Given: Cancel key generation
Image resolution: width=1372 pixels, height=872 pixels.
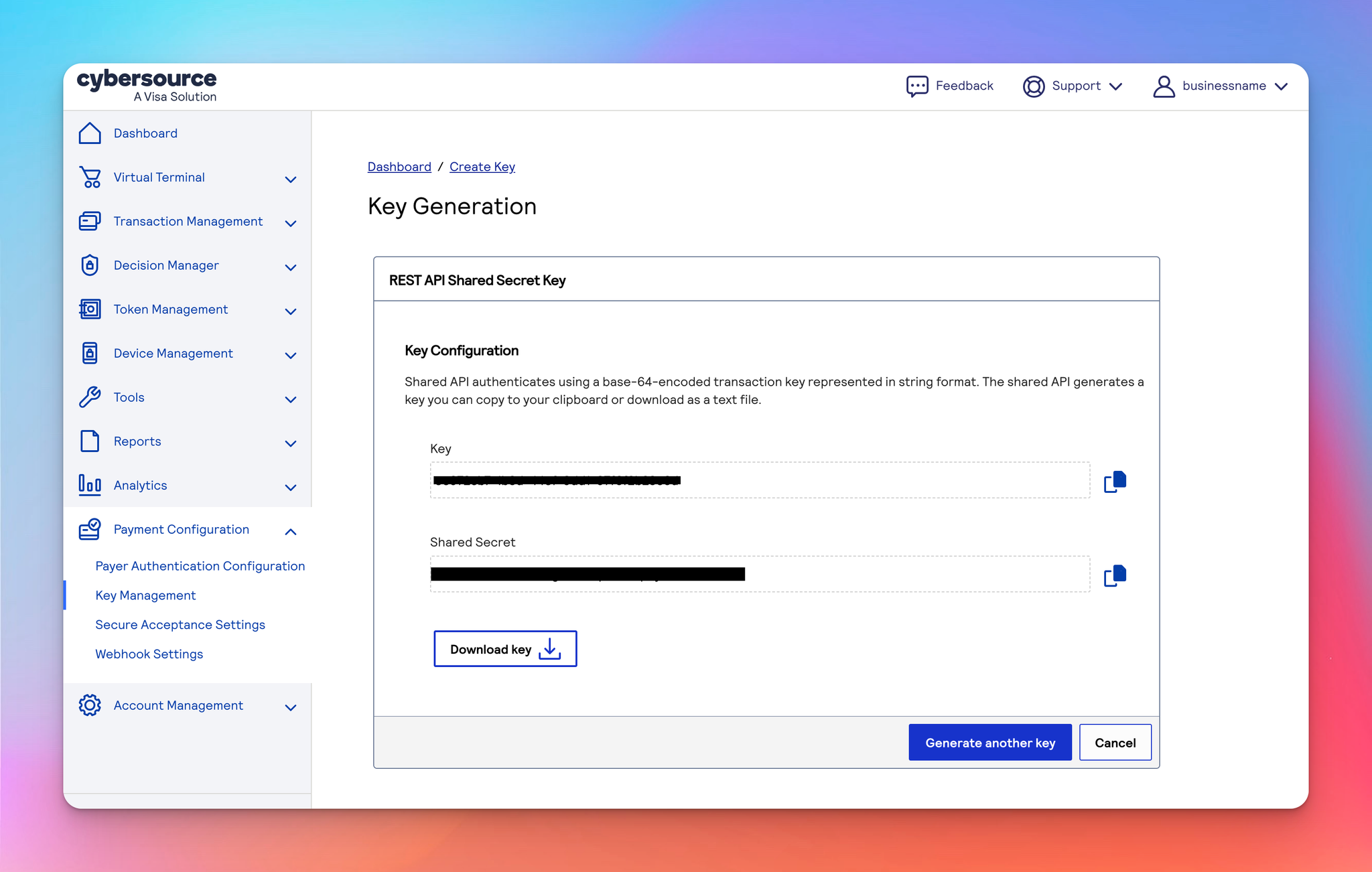Looking at the screenshot, I should pos(1115,742).
